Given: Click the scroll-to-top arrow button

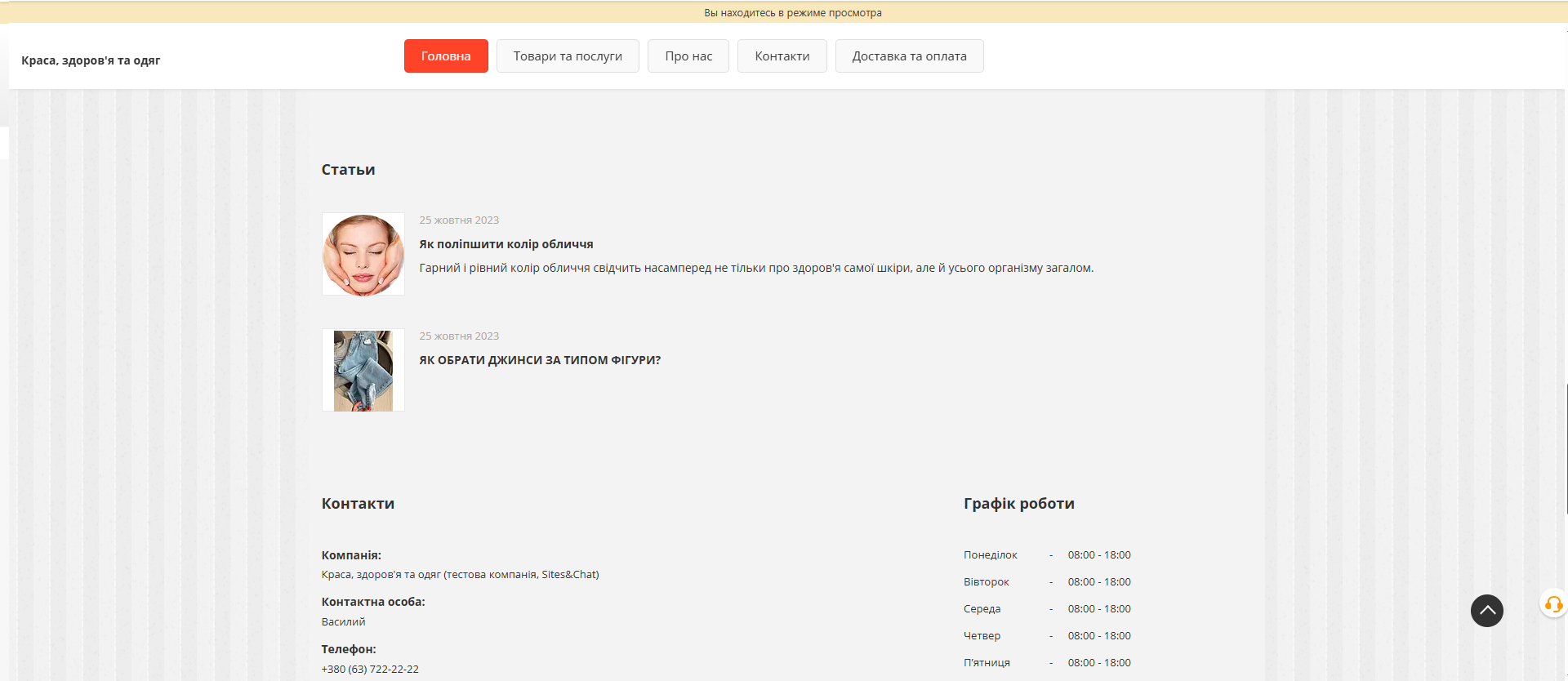Looking at the screenshot, I should pos(1486,611).
